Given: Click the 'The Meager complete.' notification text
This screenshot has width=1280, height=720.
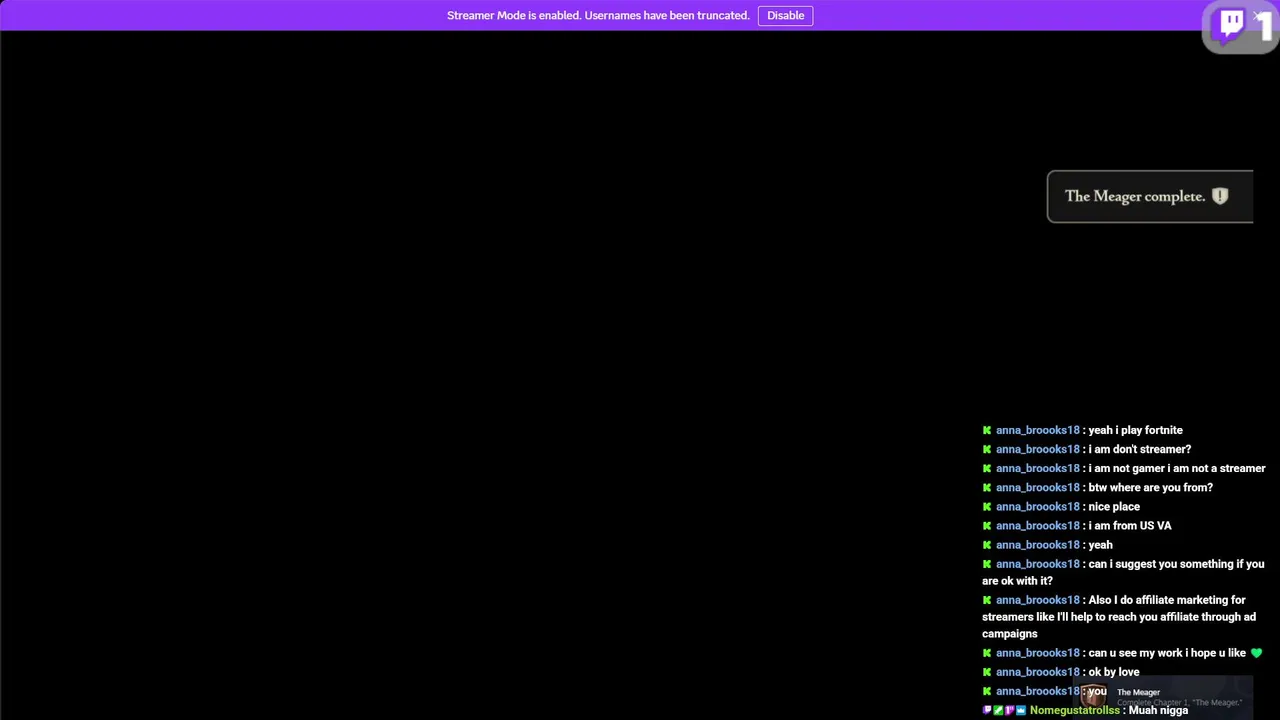Looking at the screenshot, I should [1135, 196].
